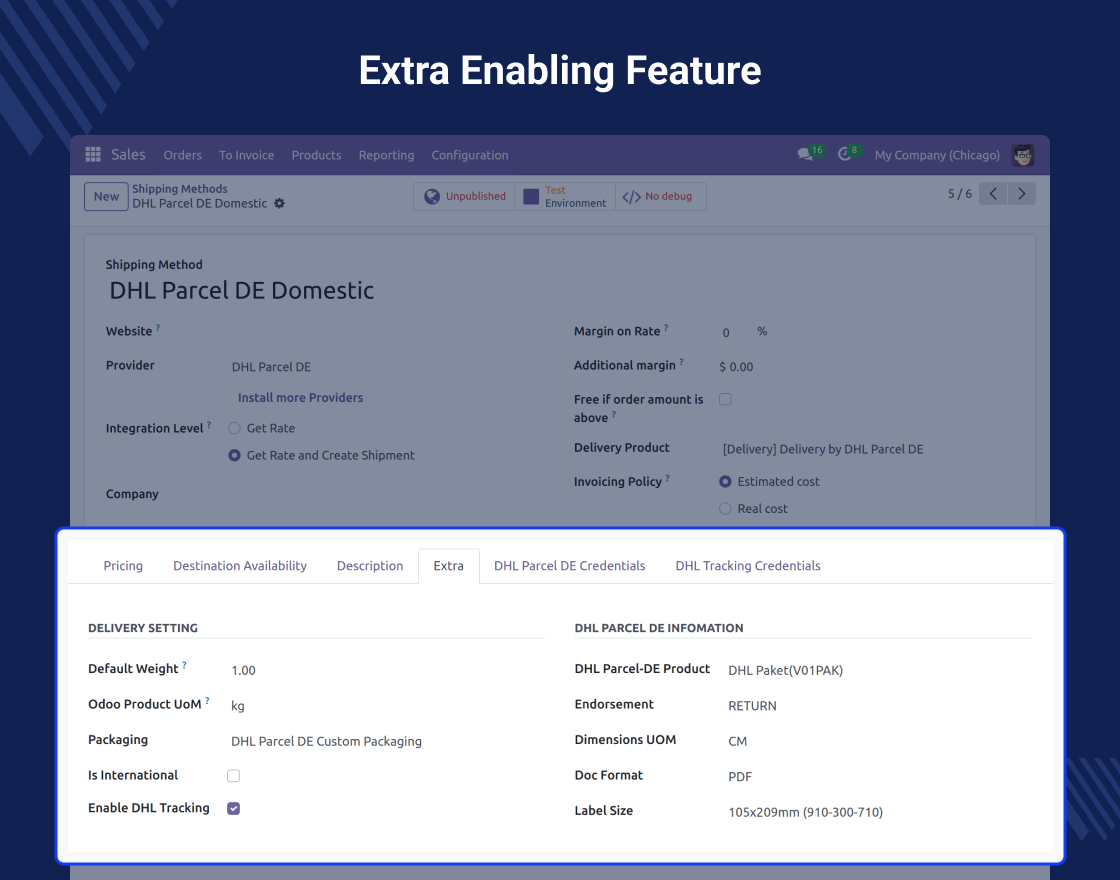The width and height of the screenshot is (1120, 880).
Task: Go to next record with right arrow
Action: point(1021,194)
